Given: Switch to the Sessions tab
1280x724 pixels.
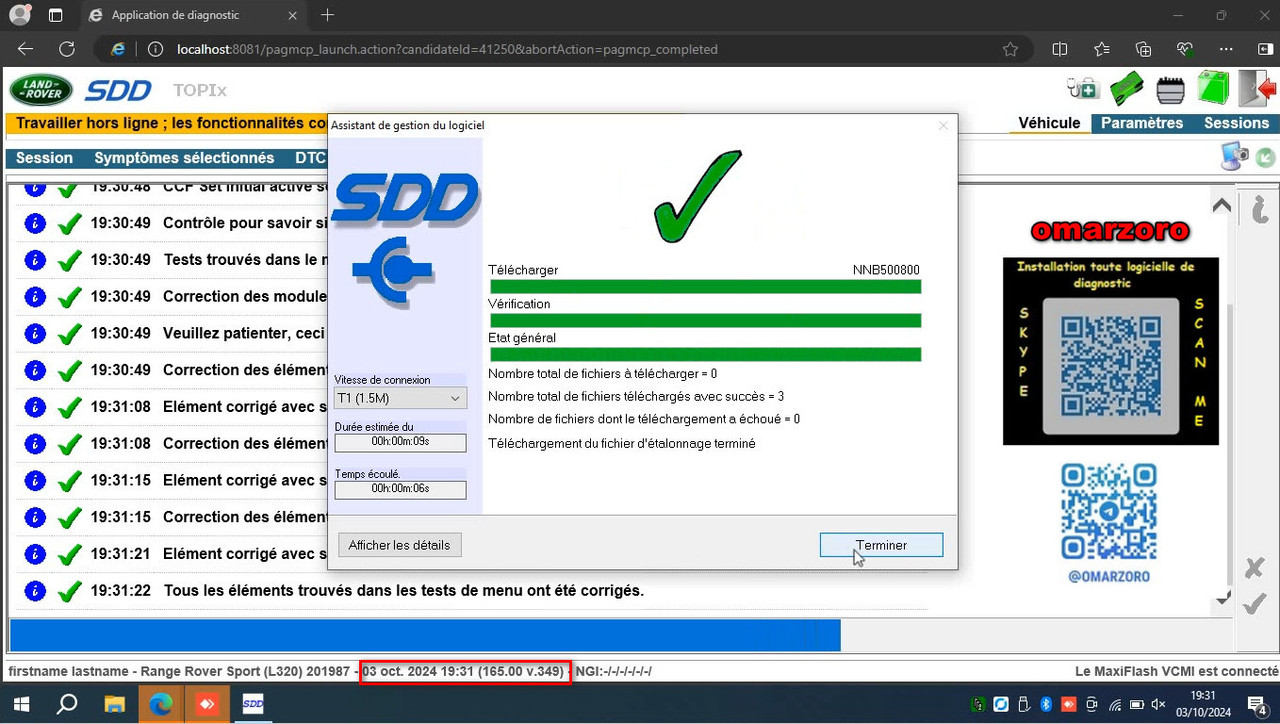Looking at the screenshot, I should click(x=1236, y=123).
